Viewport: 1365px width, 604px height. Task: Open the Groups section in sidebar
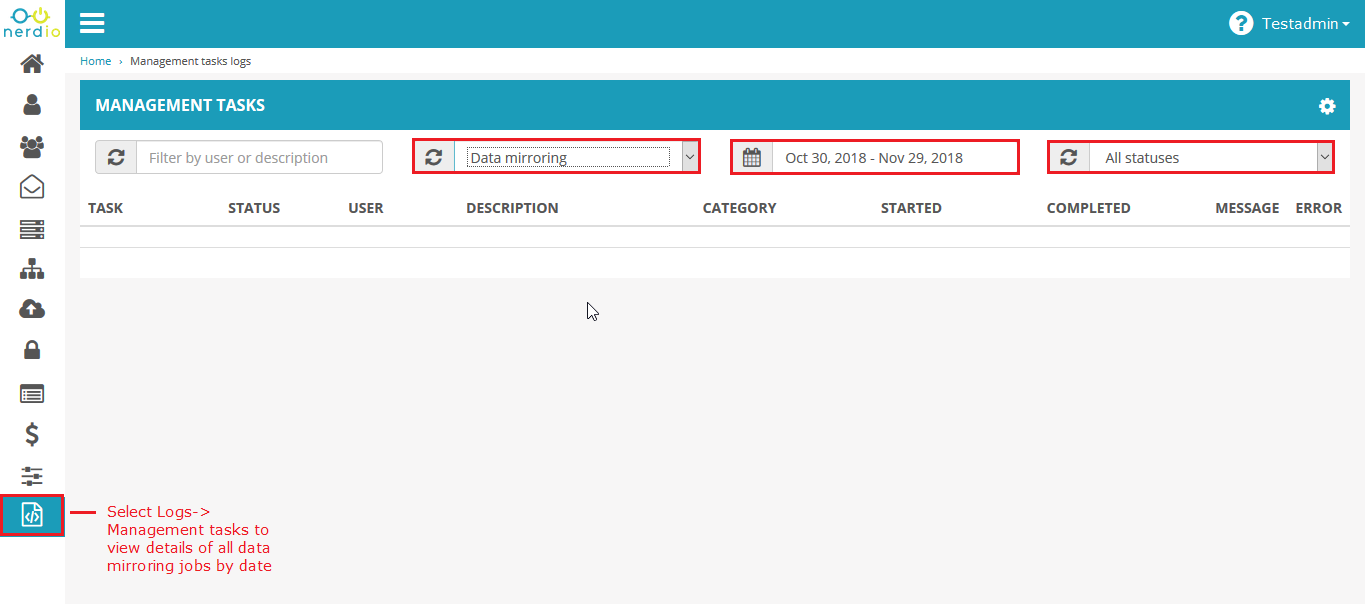pyautogui.click(x=32, y=146)
